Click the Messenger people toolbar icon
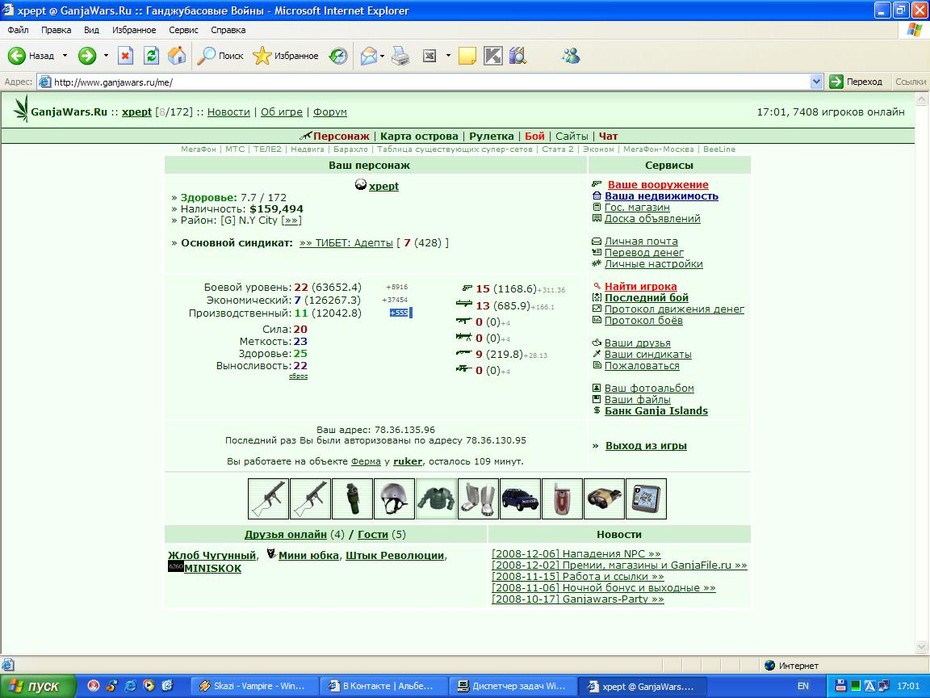This screenshot has width=930, height=698. pos(571,56)
